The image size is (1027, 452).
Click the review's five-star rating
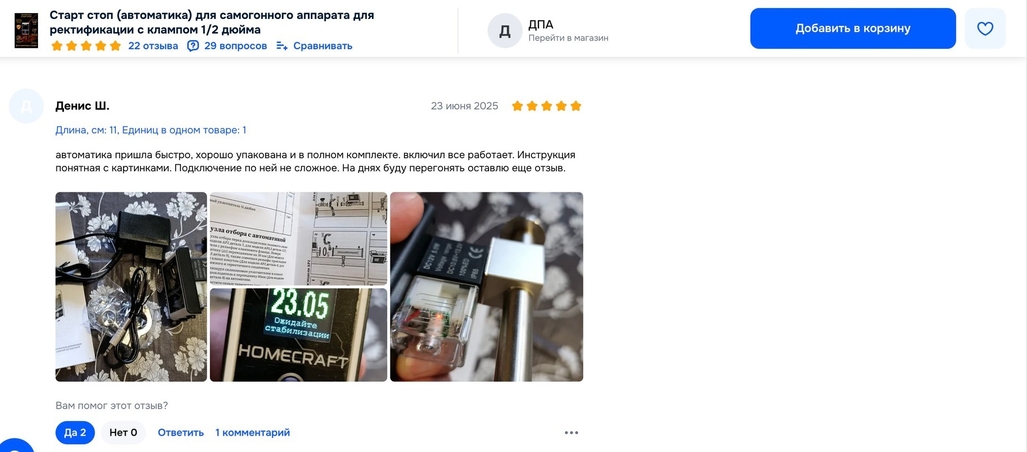tap(546, 106)
